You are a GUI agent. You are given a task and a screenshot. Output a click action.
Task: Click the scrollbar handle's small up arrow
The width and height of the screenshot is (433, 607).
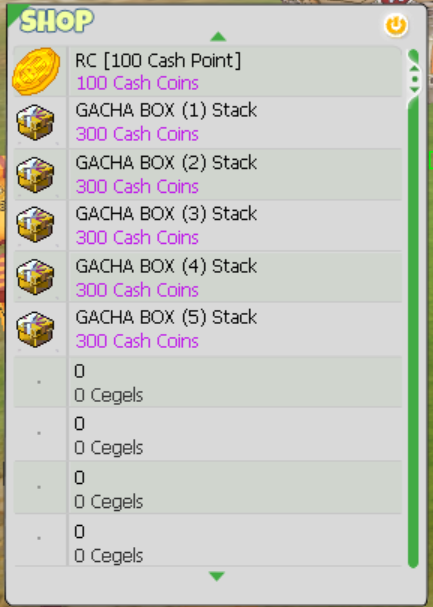point(414,69)
